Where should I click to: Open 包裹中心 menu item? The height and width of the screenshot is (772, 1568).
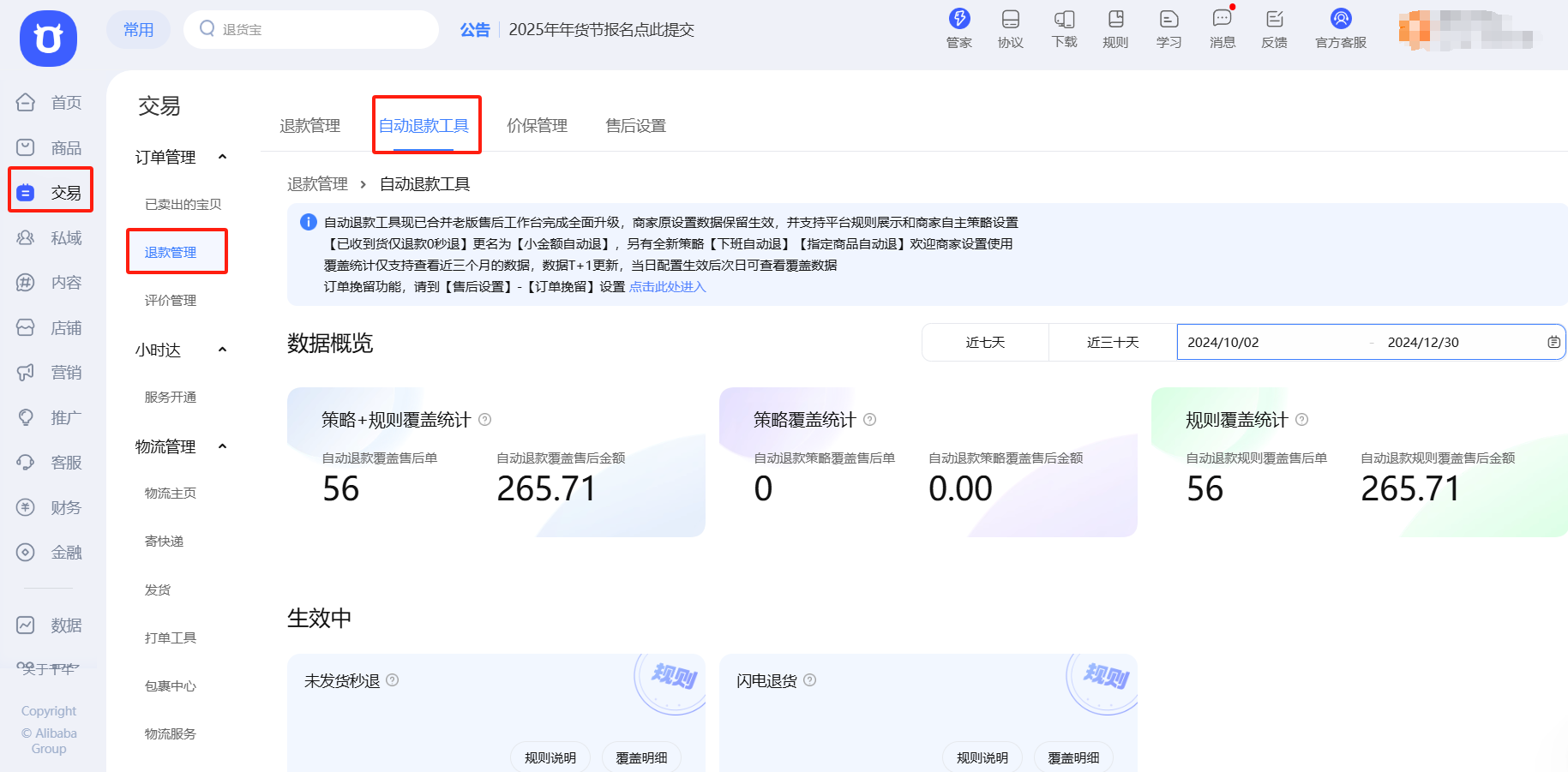(x=171, y=685)
